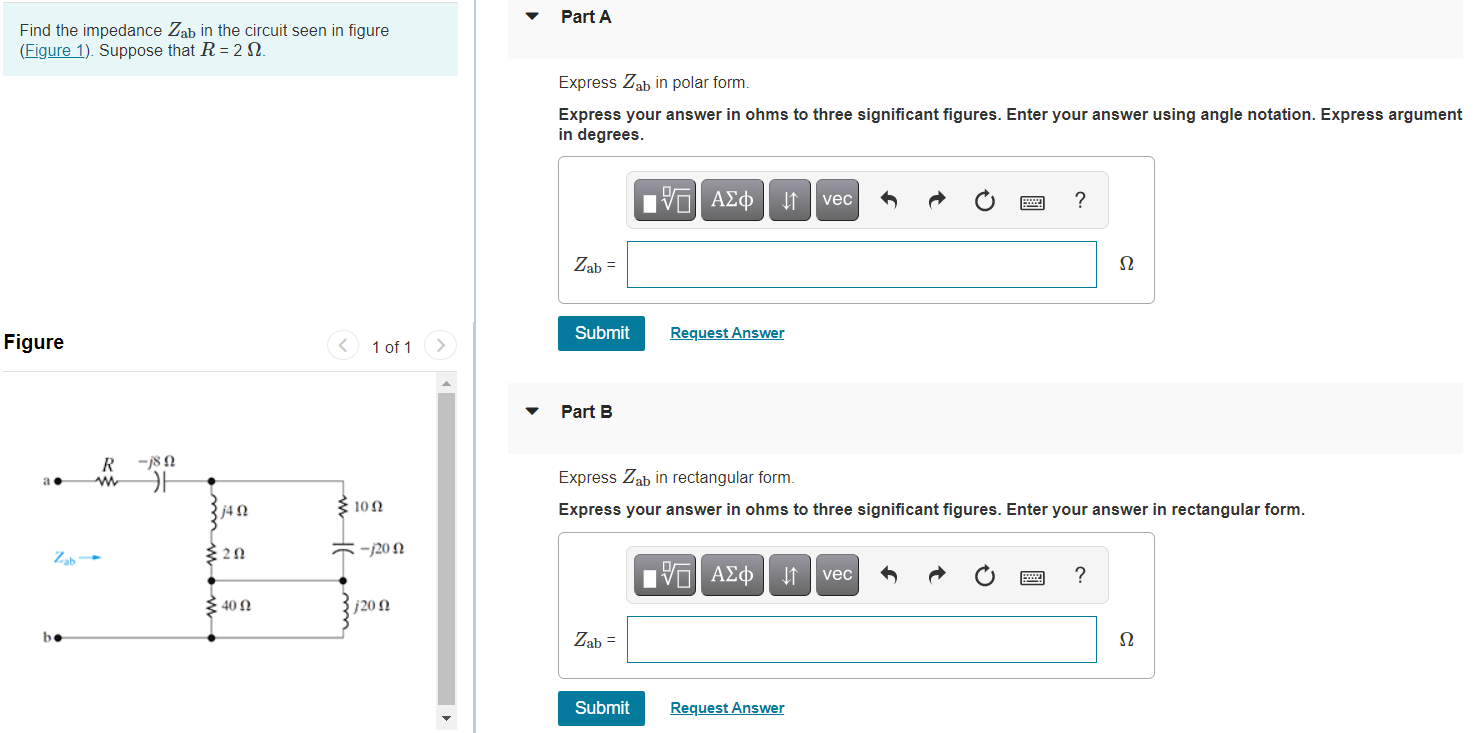This screenshot has width=1475, height=733.
Task: Click the vec button in Part A toolbar
Action: point(837,200)
